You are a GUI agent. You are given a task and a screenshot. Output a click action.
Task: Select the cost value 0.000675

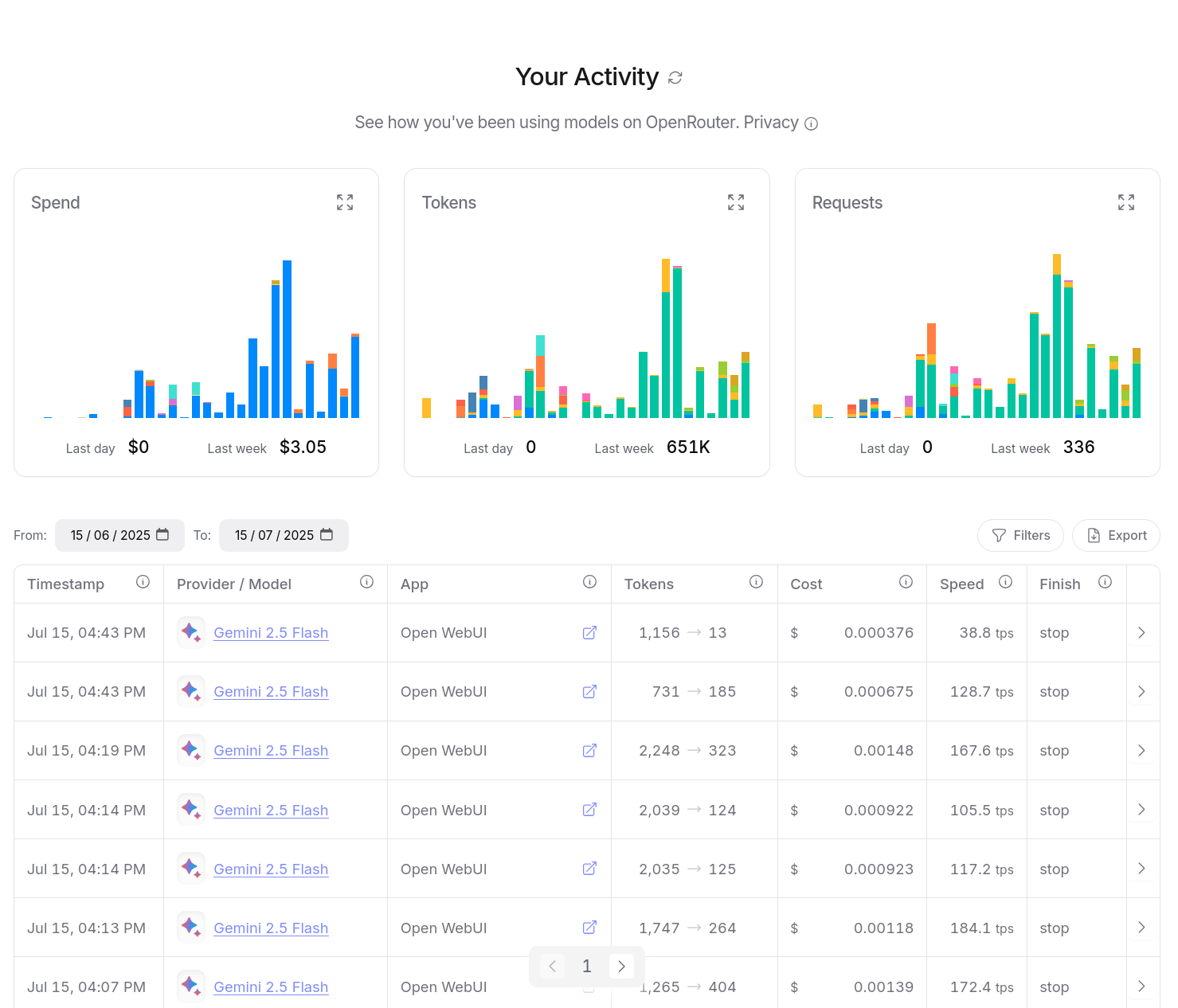pyautogui.click(x=879, y=691)
